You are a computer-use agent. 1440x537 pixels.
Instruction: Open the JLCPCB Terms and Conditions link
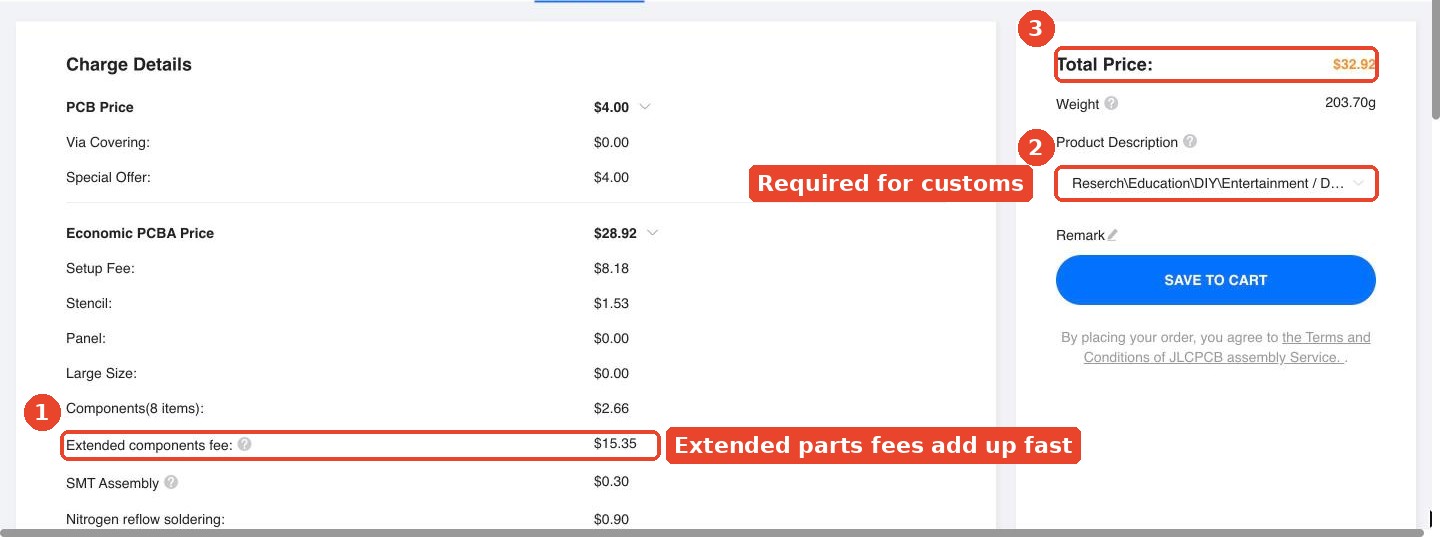(1227, 347)
